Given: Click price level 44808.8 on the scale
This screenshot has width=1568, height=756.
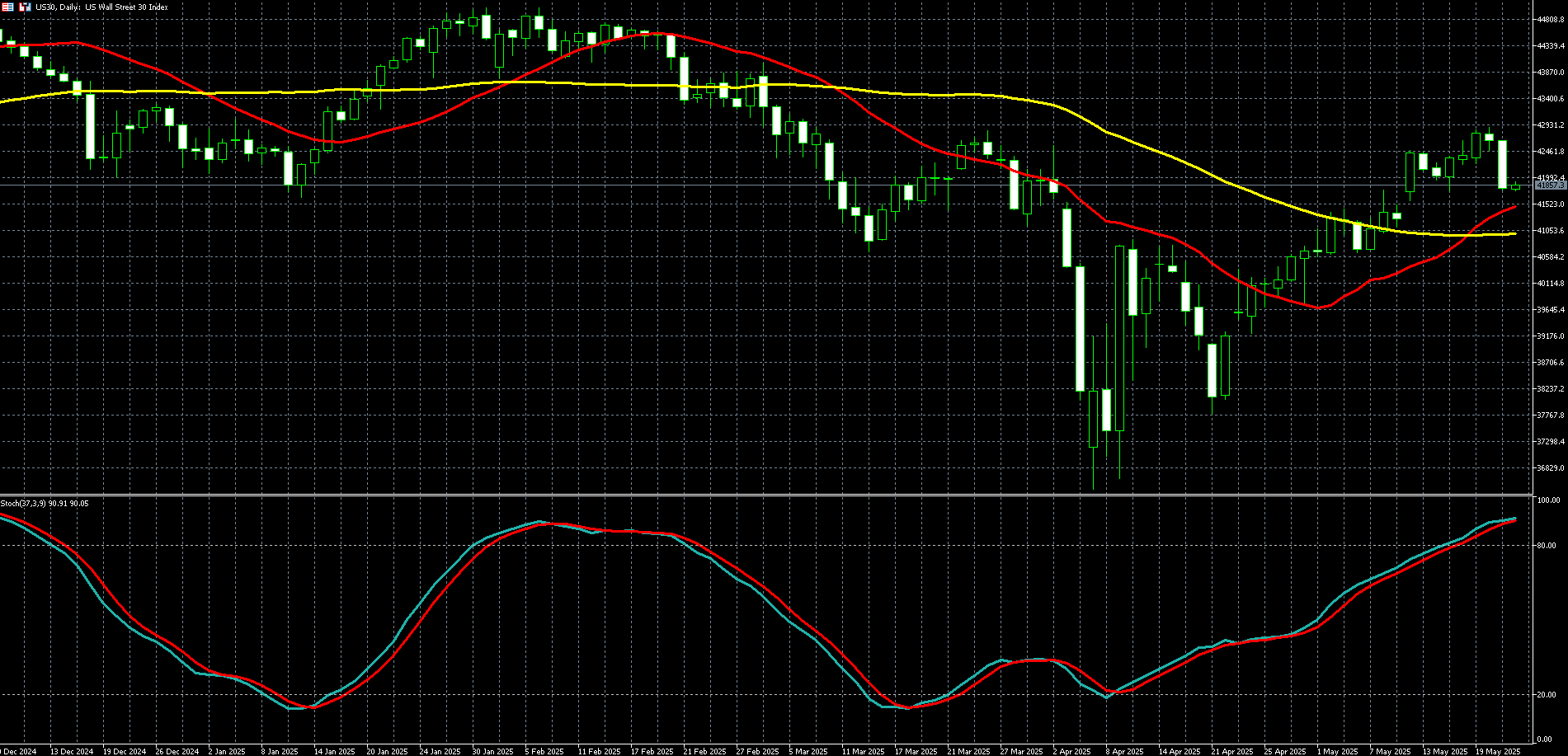Looking at the screenshot, I should coord(1551,20).
